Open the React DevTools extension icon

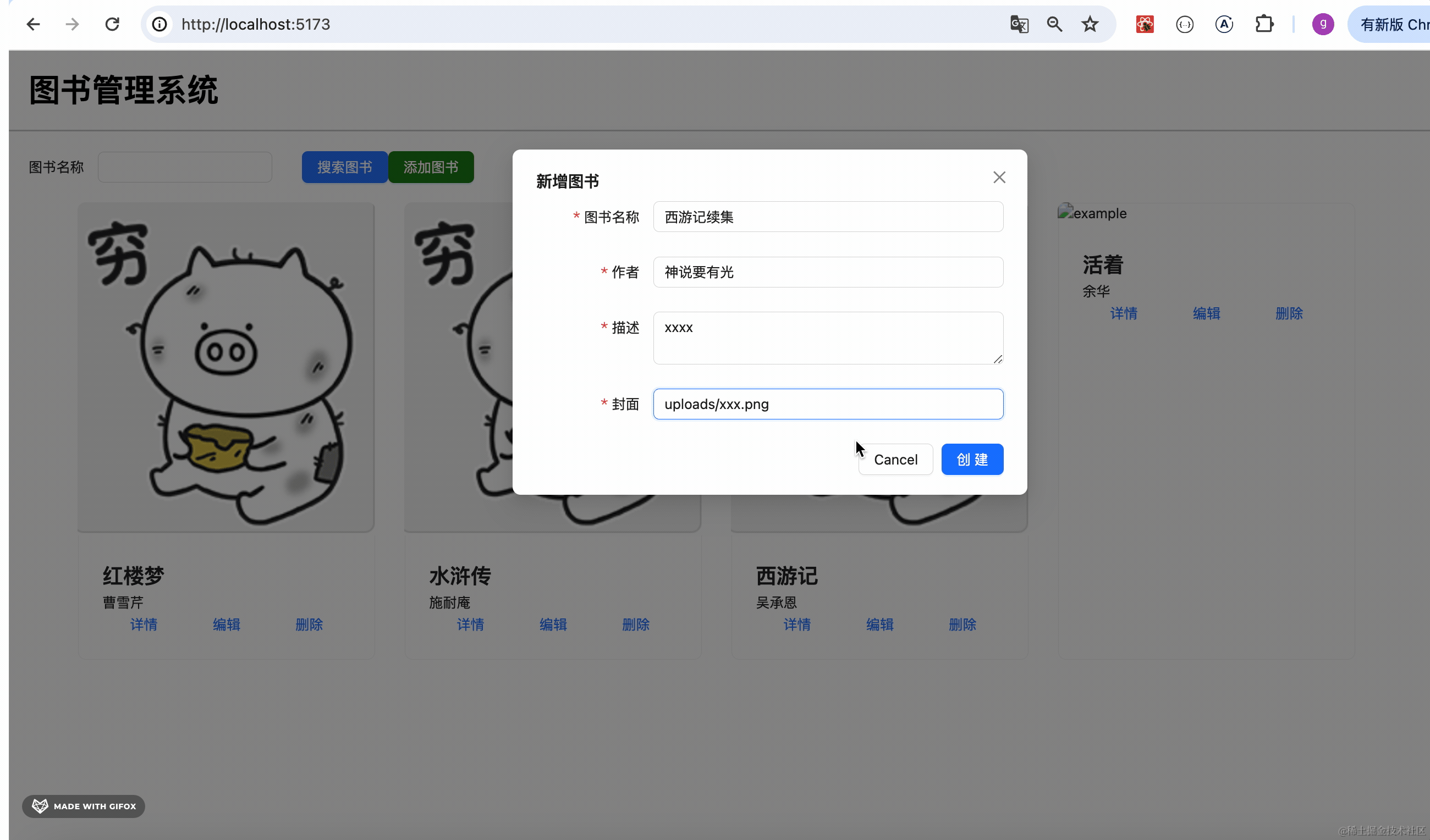coord(1145,24)
